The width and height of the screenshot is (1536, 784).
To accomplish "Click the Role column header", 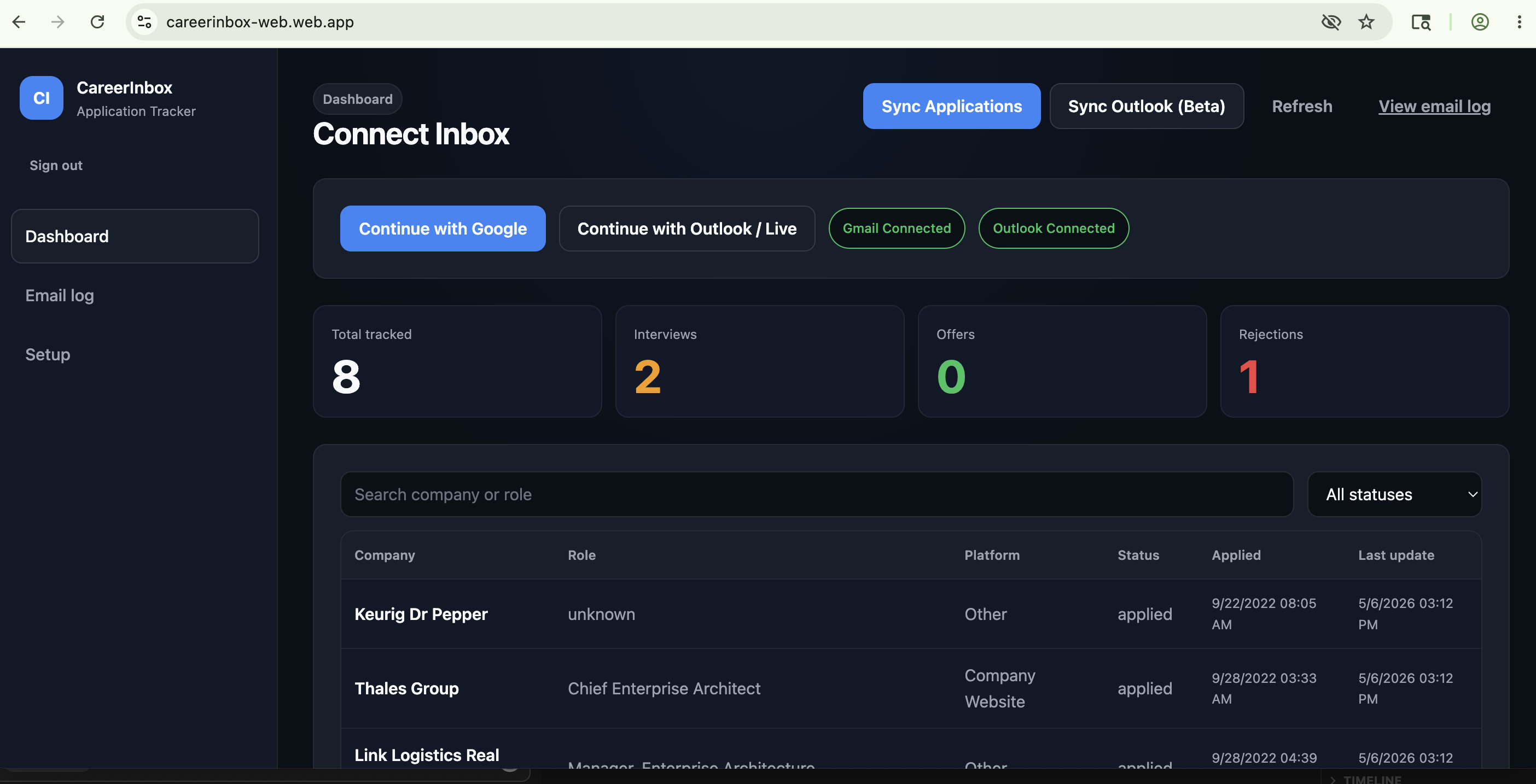I will (x=581, y=554).
